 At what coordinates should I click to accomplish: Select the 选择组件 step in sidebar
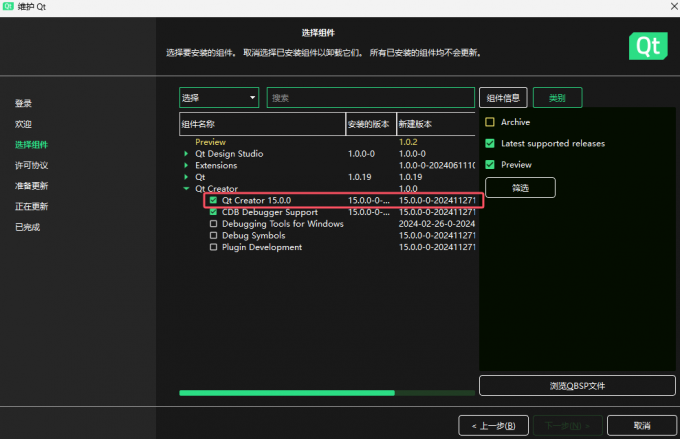pyautogui.click(x=32, y=144)
